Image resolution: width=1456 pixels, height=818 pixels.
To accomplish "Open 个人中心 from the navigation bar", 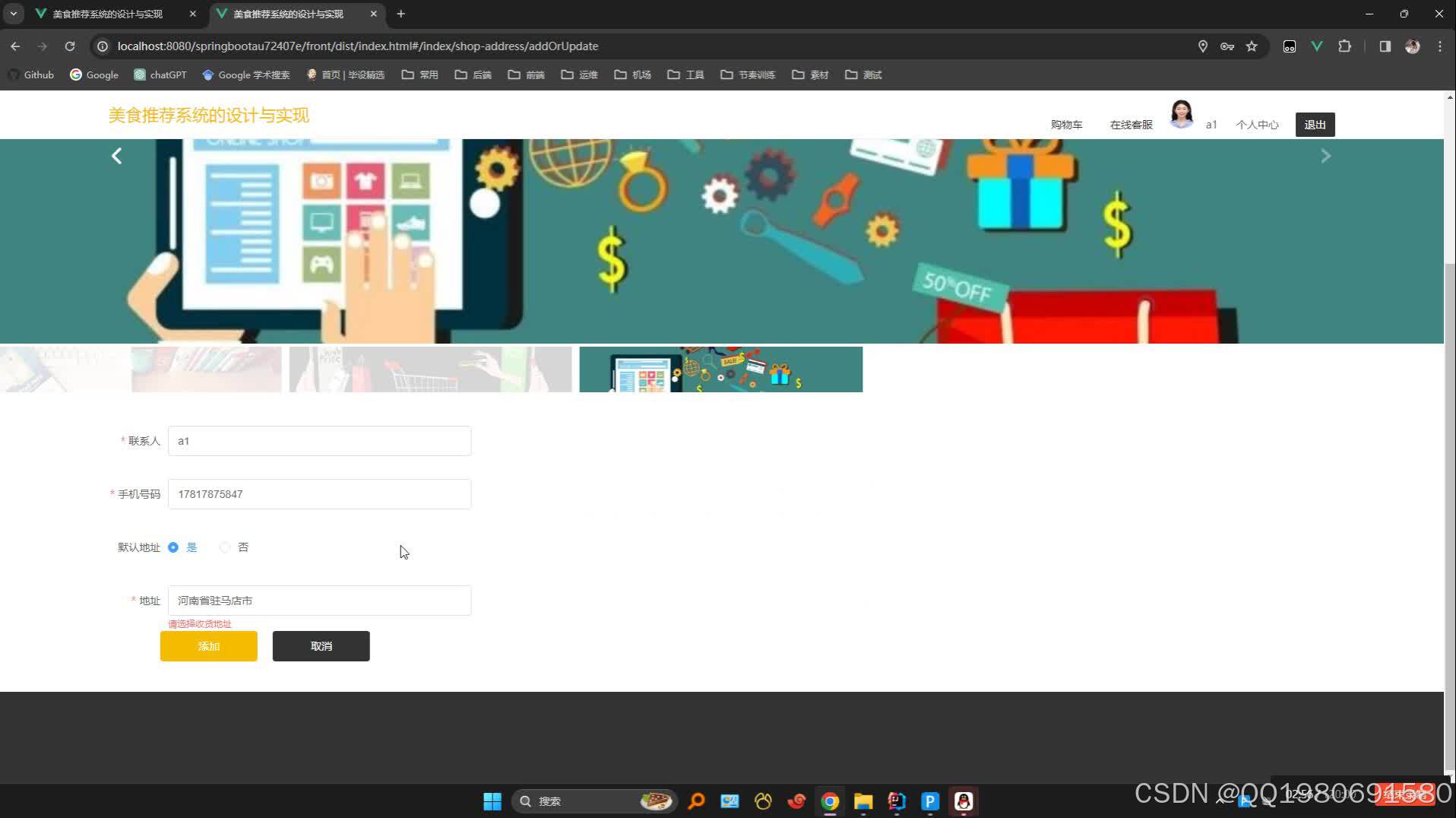I will tap(1257, 124).
